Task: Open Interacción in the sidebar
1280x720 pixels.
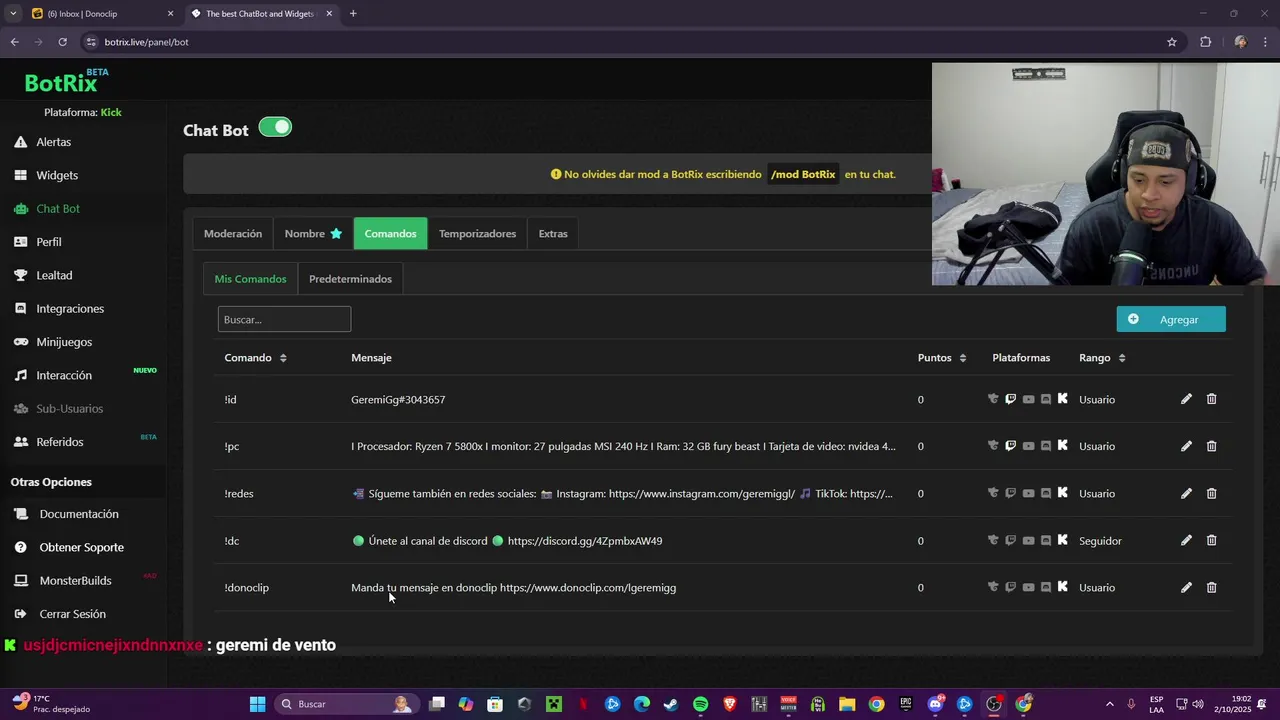Action: 64,375
